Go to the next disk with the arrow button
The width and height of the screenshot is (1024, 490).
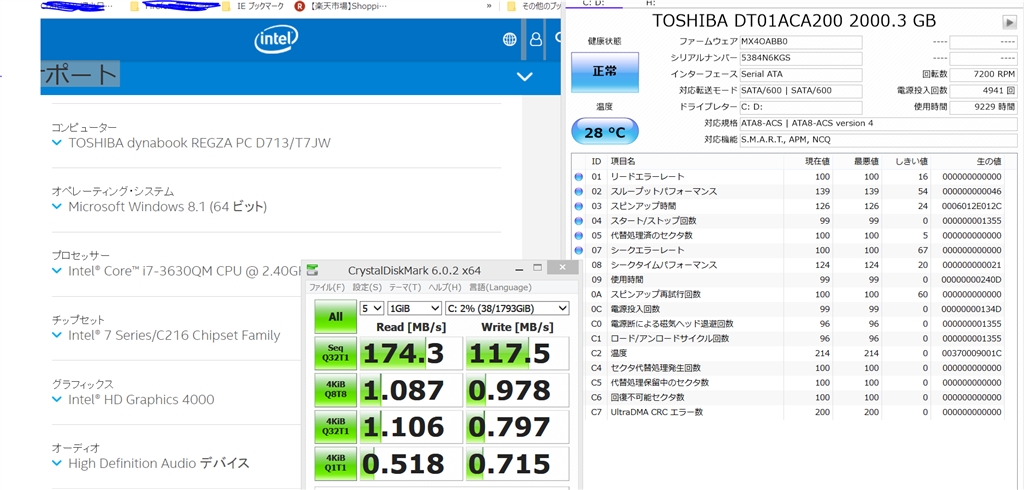[1009, 22]
